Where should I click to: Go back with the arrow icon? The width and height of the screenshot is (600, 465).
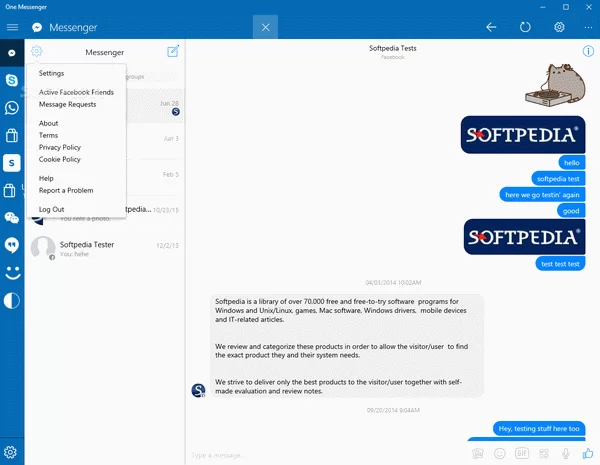pos(491,27)
